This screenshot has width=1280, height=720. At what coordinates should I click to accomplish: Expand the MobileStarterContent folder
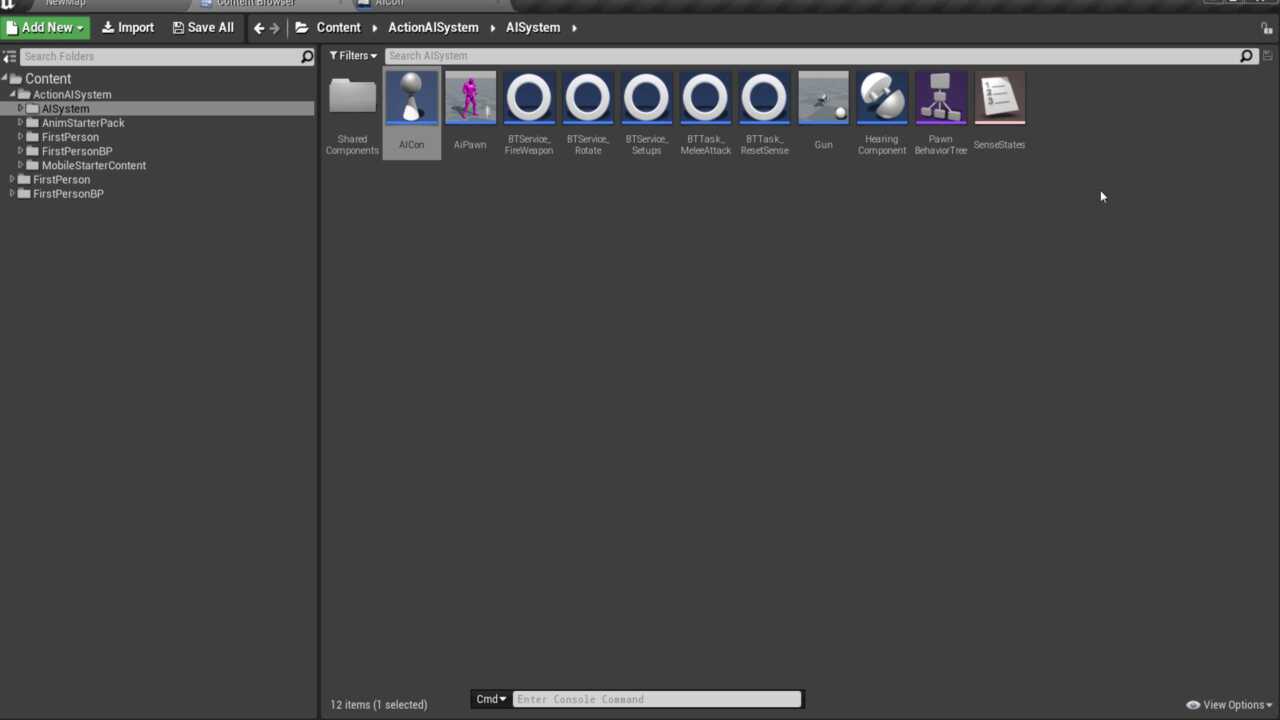tap(21, 165)
